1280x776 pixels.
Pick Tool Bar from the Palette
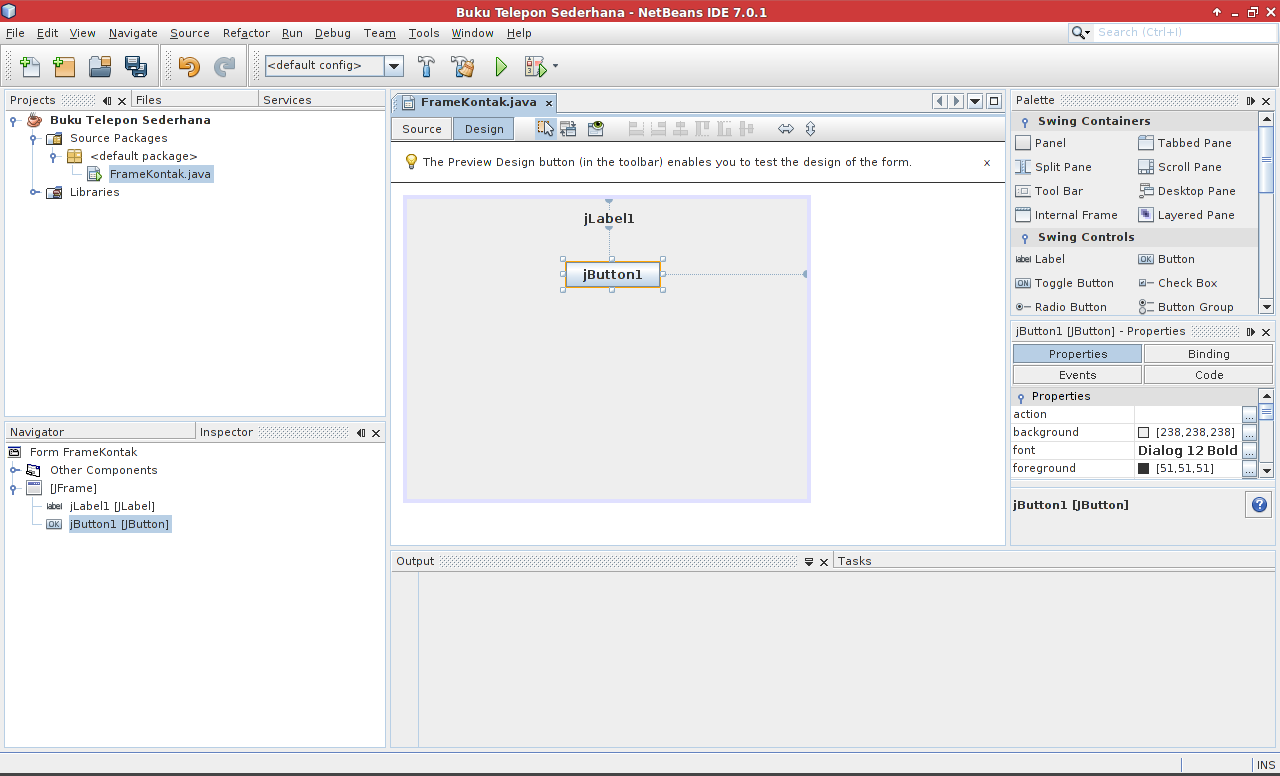point(1049,191)
